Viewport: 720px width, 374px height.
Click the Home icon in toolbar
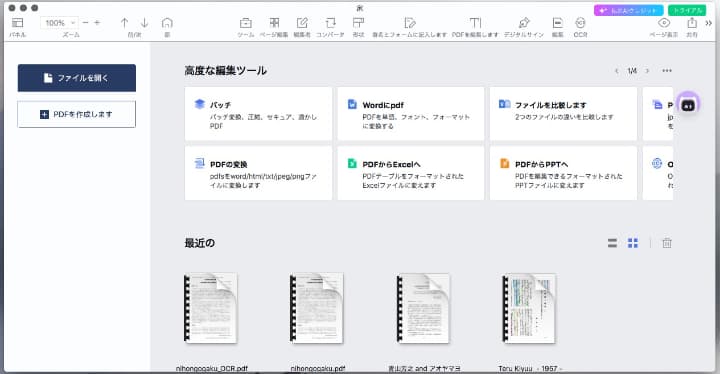coord(167,23)
